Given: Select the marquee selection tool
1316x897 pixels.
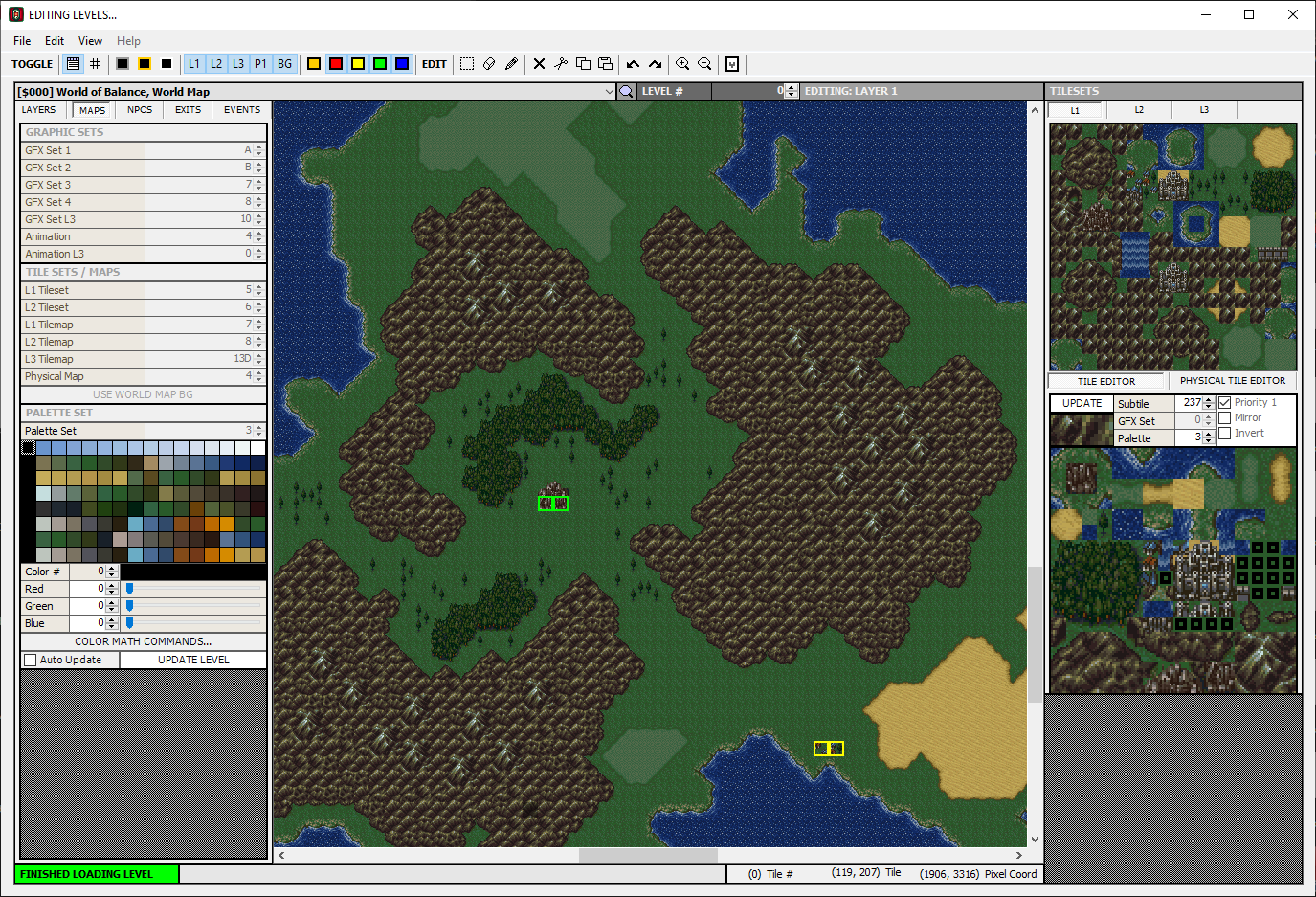Looking at the screenshot, I should (x=467, y=64).
